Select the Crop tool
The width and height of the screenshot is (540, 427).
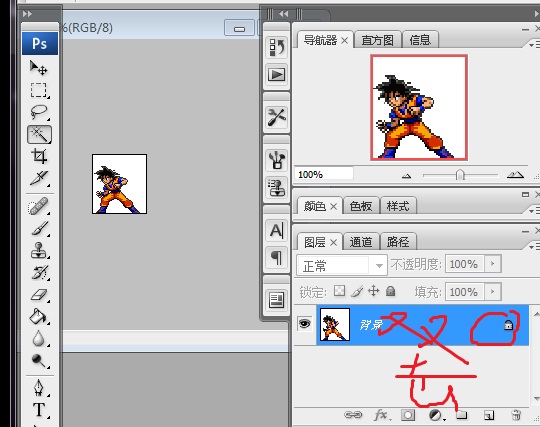(39, 156)
